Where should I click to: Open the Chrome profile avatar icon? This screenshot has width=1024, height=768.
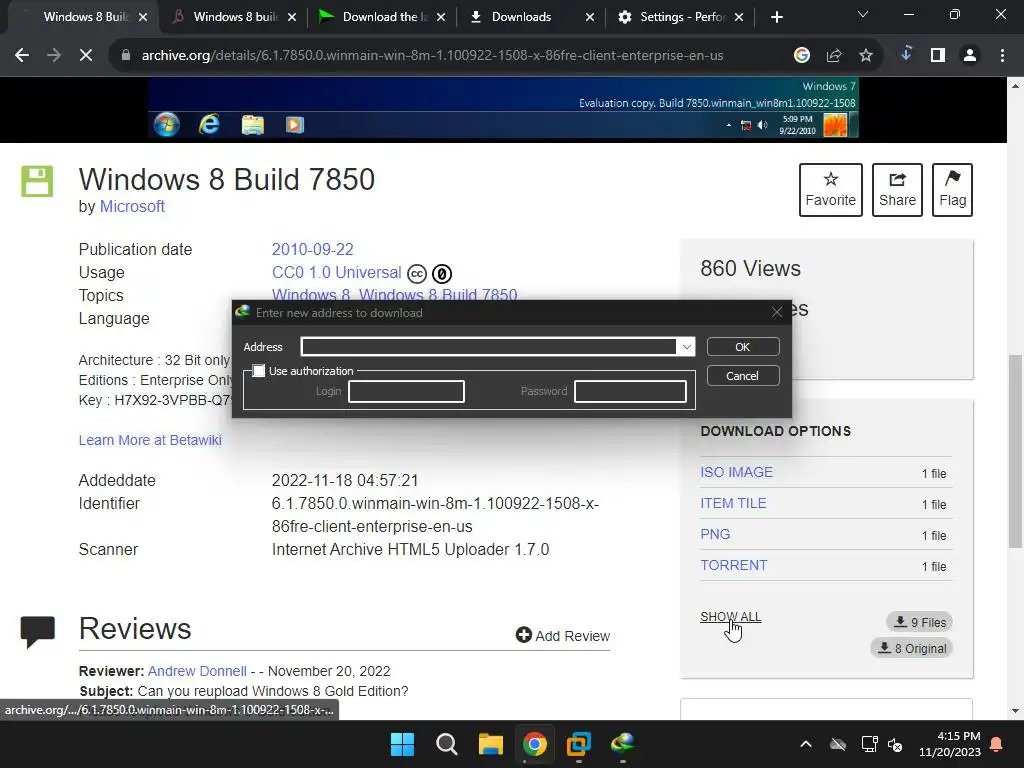point(970,56)
